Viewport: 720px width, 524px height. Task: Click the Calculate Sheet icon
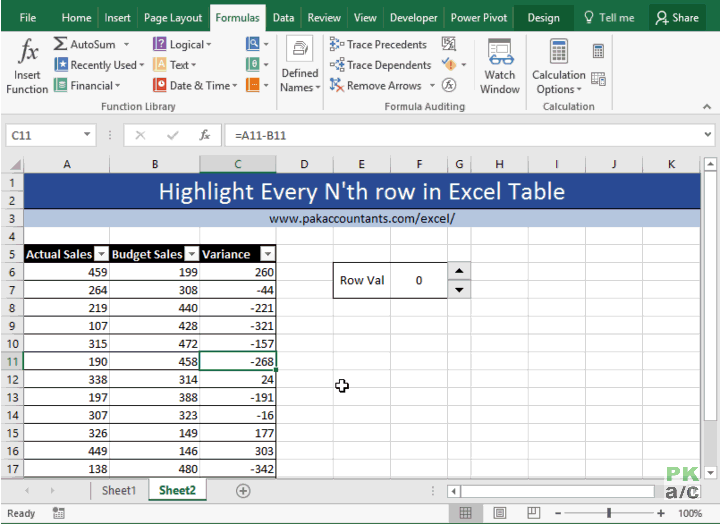coord(598,79)
